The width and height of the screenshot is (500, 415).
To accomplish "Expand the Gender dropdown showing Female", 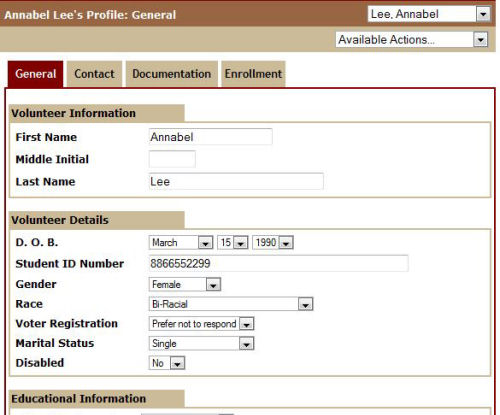I will point(185,284).
